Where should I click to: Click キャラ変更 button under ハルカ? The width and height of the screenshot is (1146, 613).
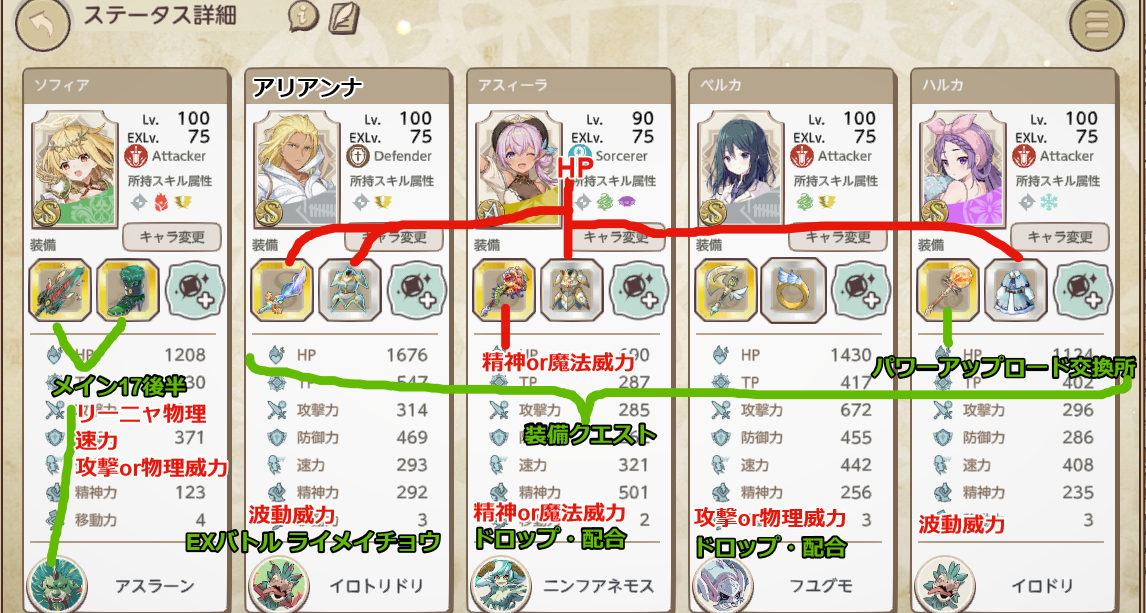click(1060, 237)
